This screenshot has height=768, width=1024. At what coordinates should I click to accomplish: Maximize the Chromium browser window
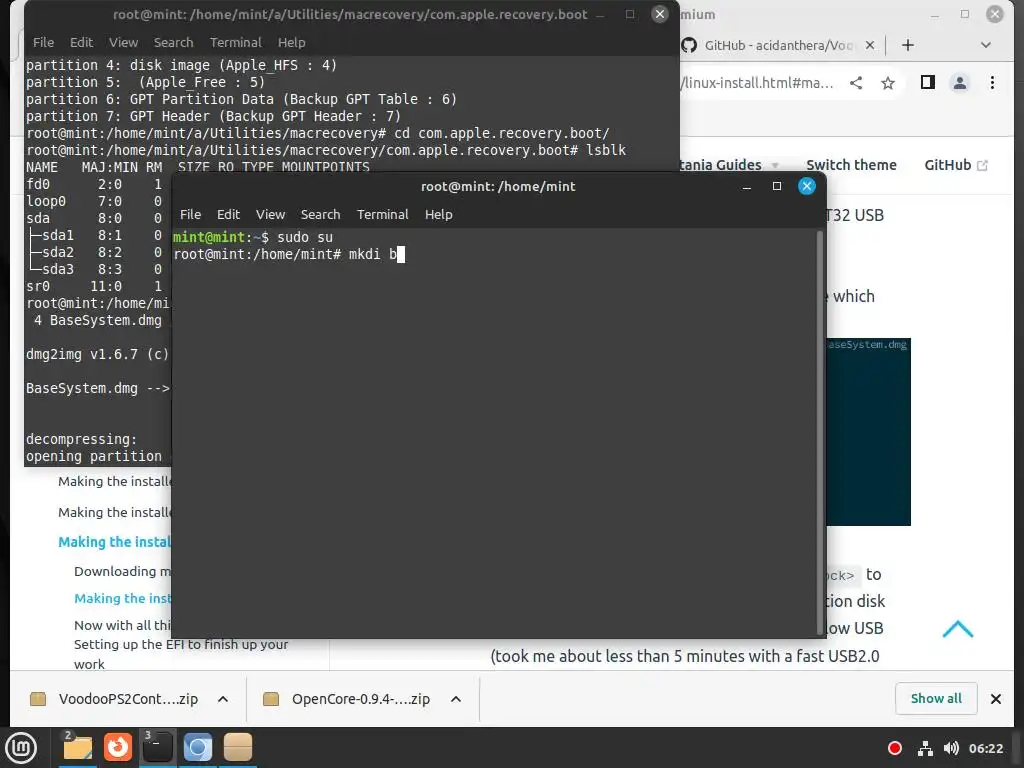tap(965, 14)
